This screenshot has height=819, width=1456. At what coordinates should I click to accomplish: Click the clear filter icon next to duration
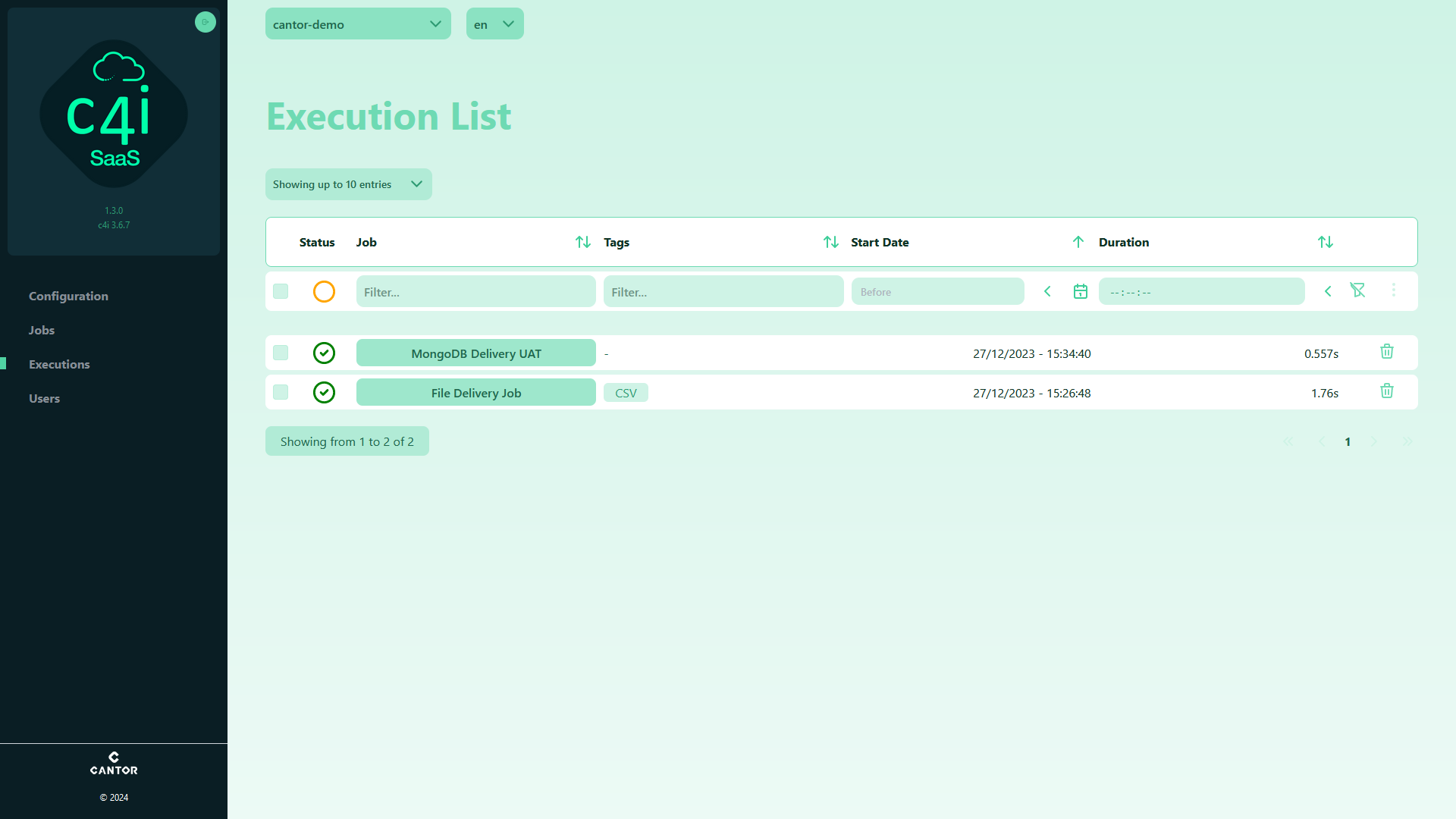[1358, 290]
